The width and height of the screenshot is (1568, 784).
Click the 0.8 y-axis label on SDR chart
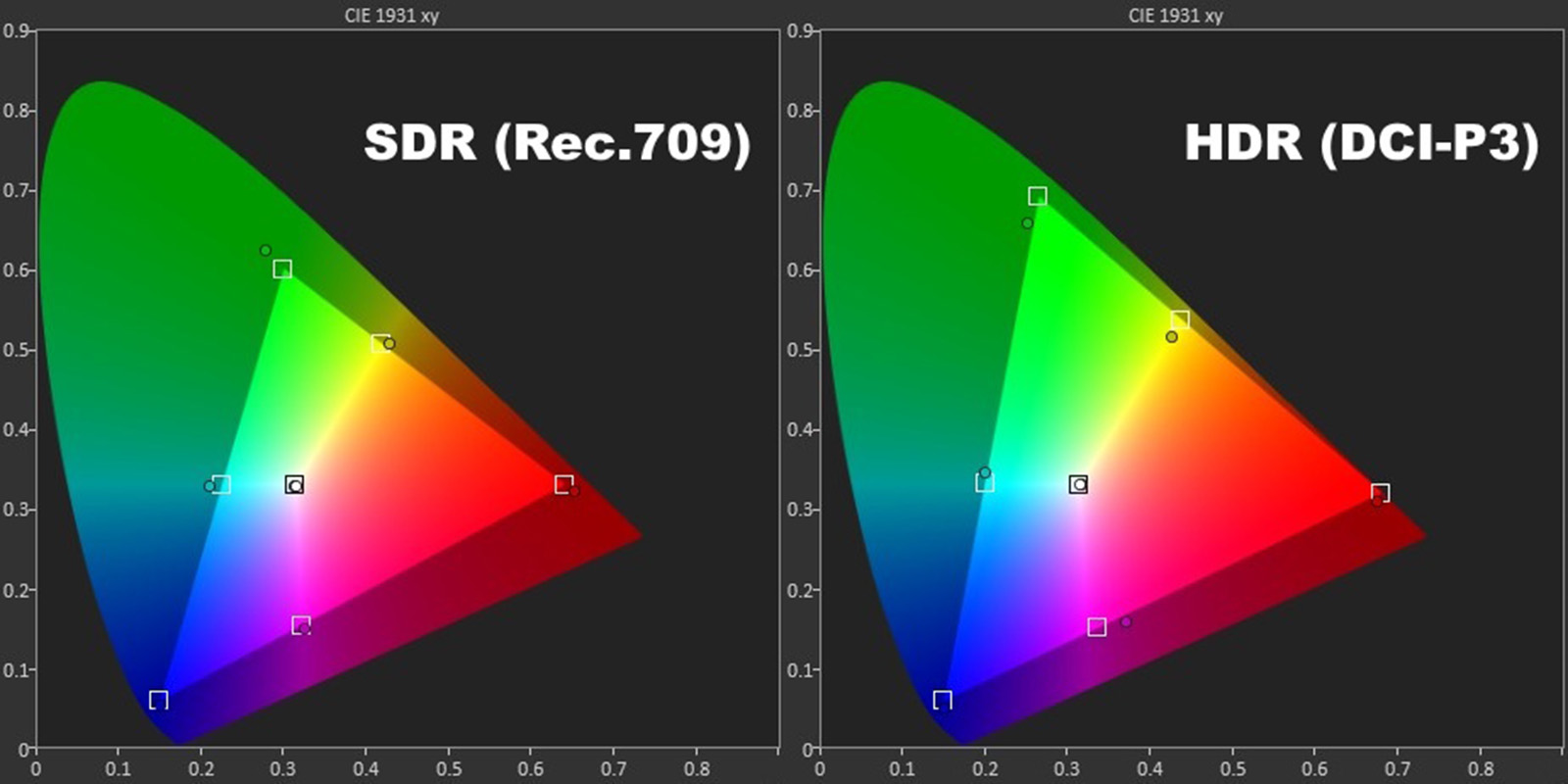[x=15, y=111]
